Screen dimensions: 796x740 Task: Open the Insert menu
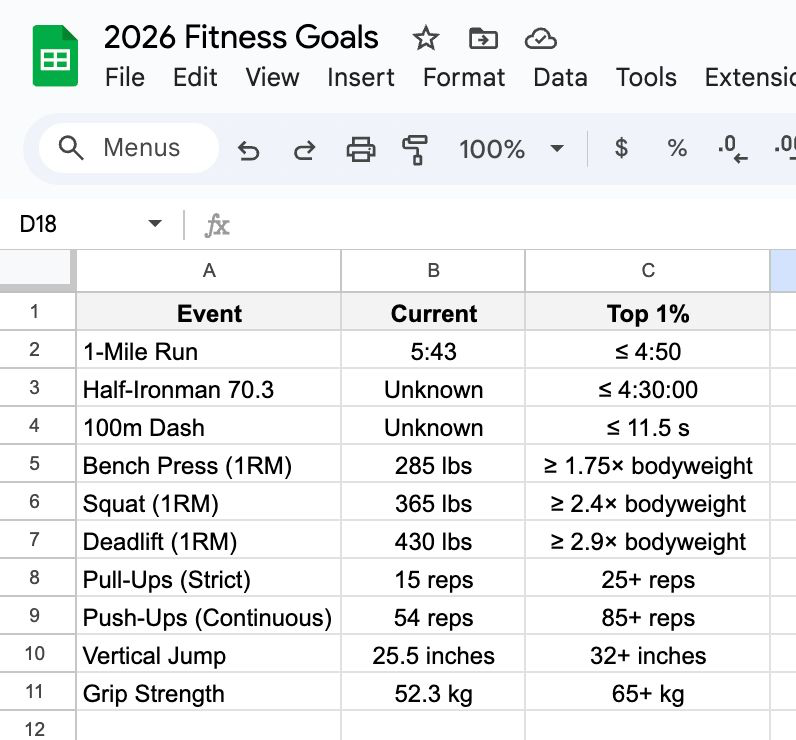[360, 78]
